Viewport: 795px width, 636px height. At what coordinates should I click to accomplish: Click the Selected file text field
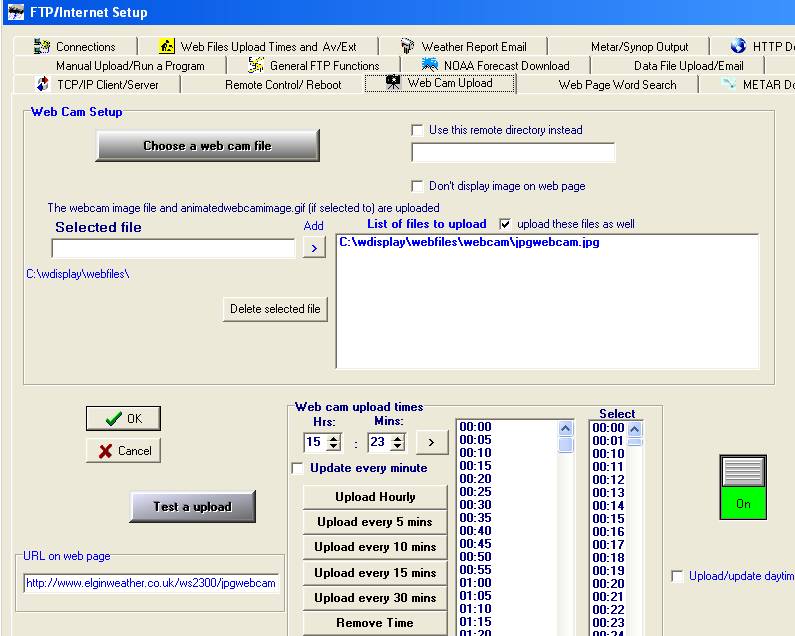click(173, 249)
